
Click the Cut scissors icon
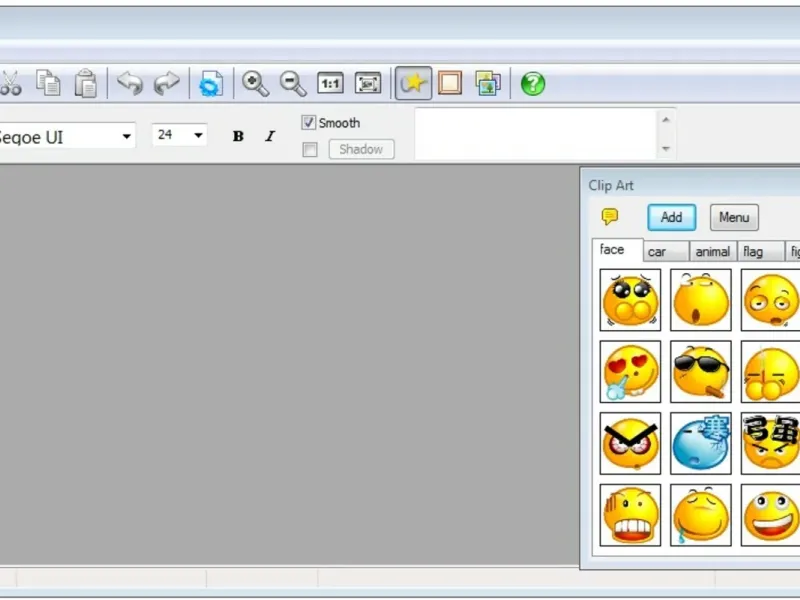click(10, 83)
